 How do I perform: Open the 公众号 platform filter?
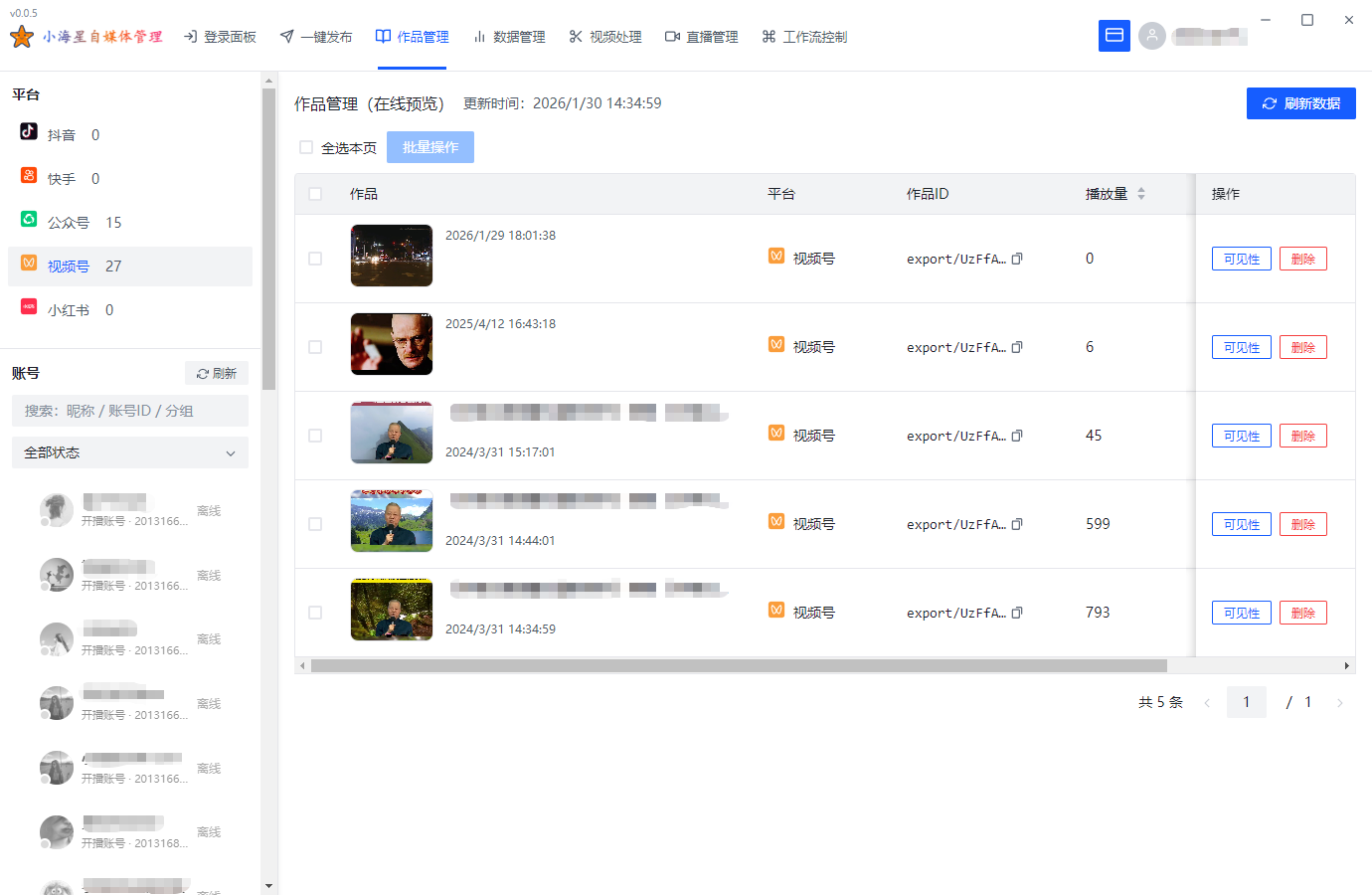pos(28,221)
